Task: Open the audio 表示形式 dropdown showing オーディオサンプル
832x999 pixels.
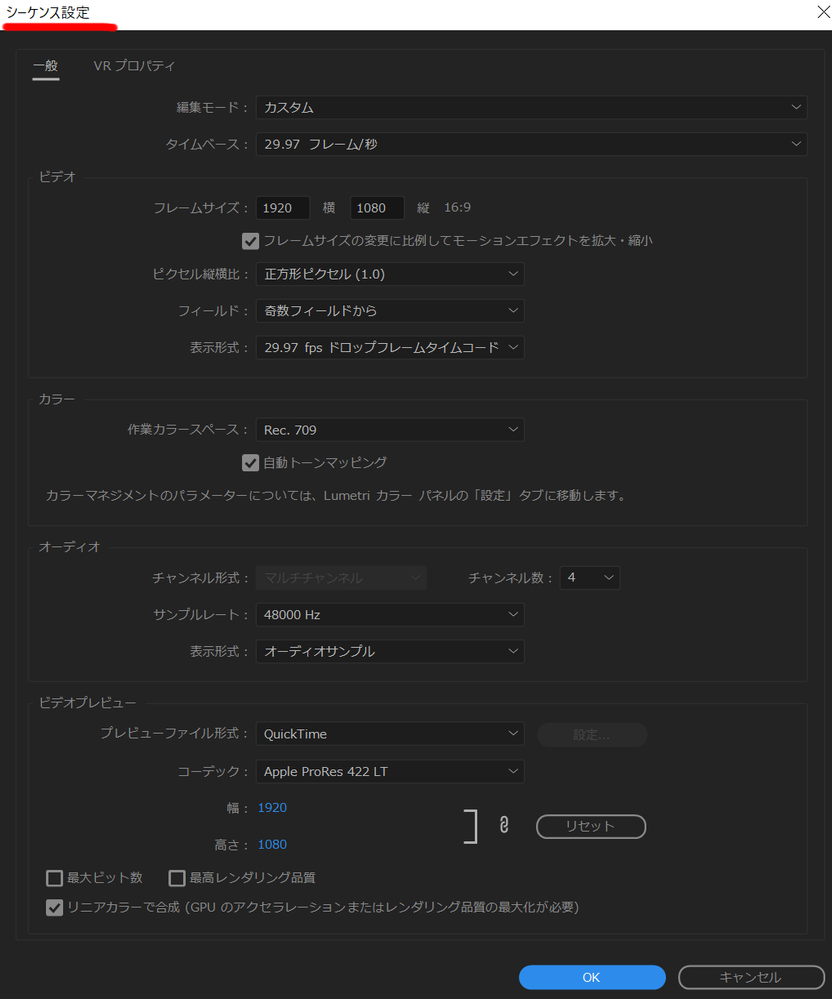Action: click(x=390, y=652)
